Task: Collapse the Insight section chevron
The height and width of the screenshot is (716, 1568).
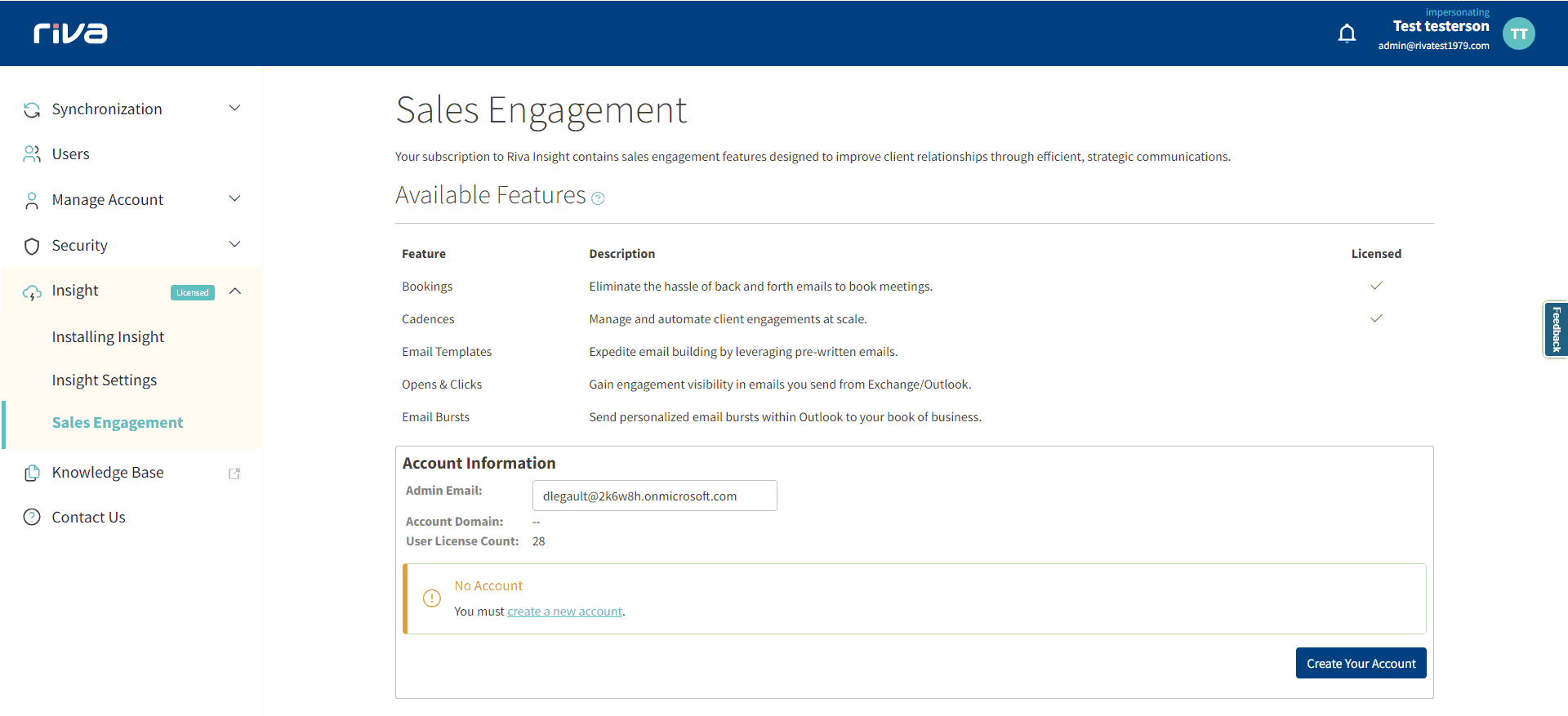Action: [235, 291]
